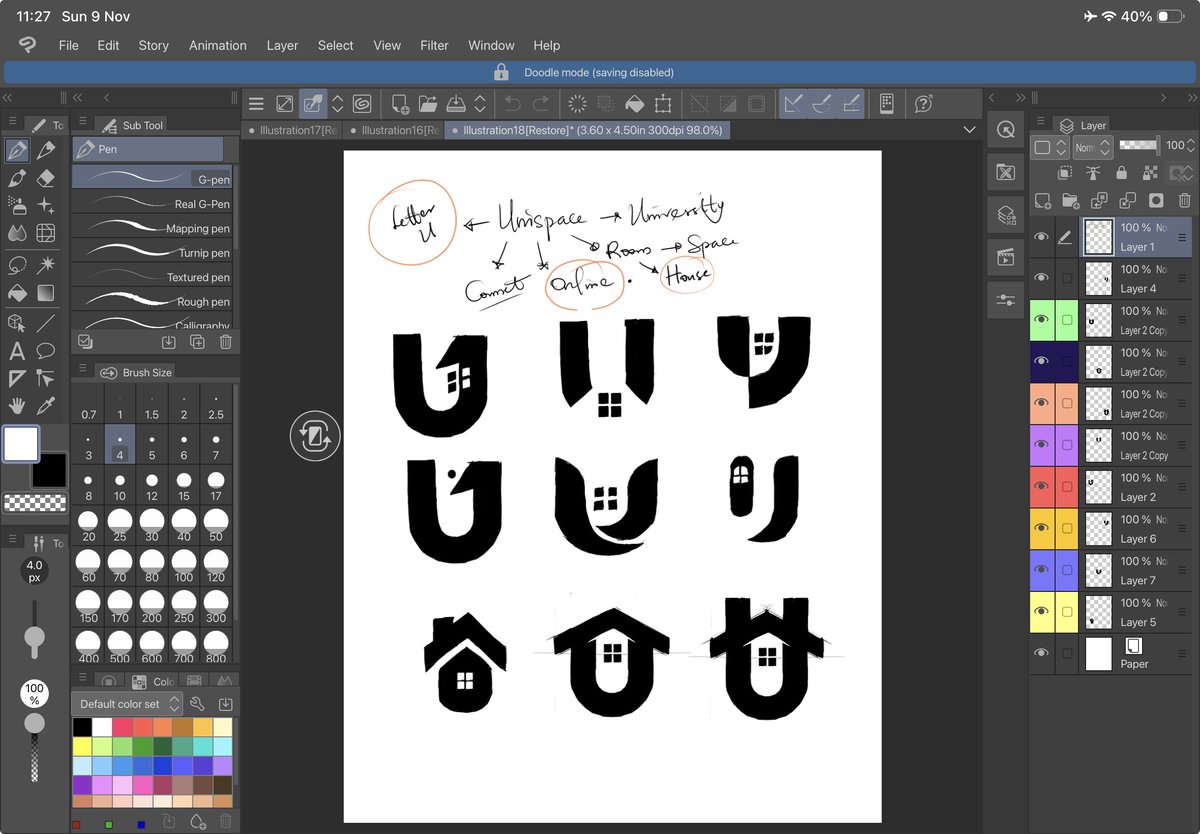Viewport: 1200px width, 834px height.
Task: Select the Operation object cube tool
Action: pos(17,323)
